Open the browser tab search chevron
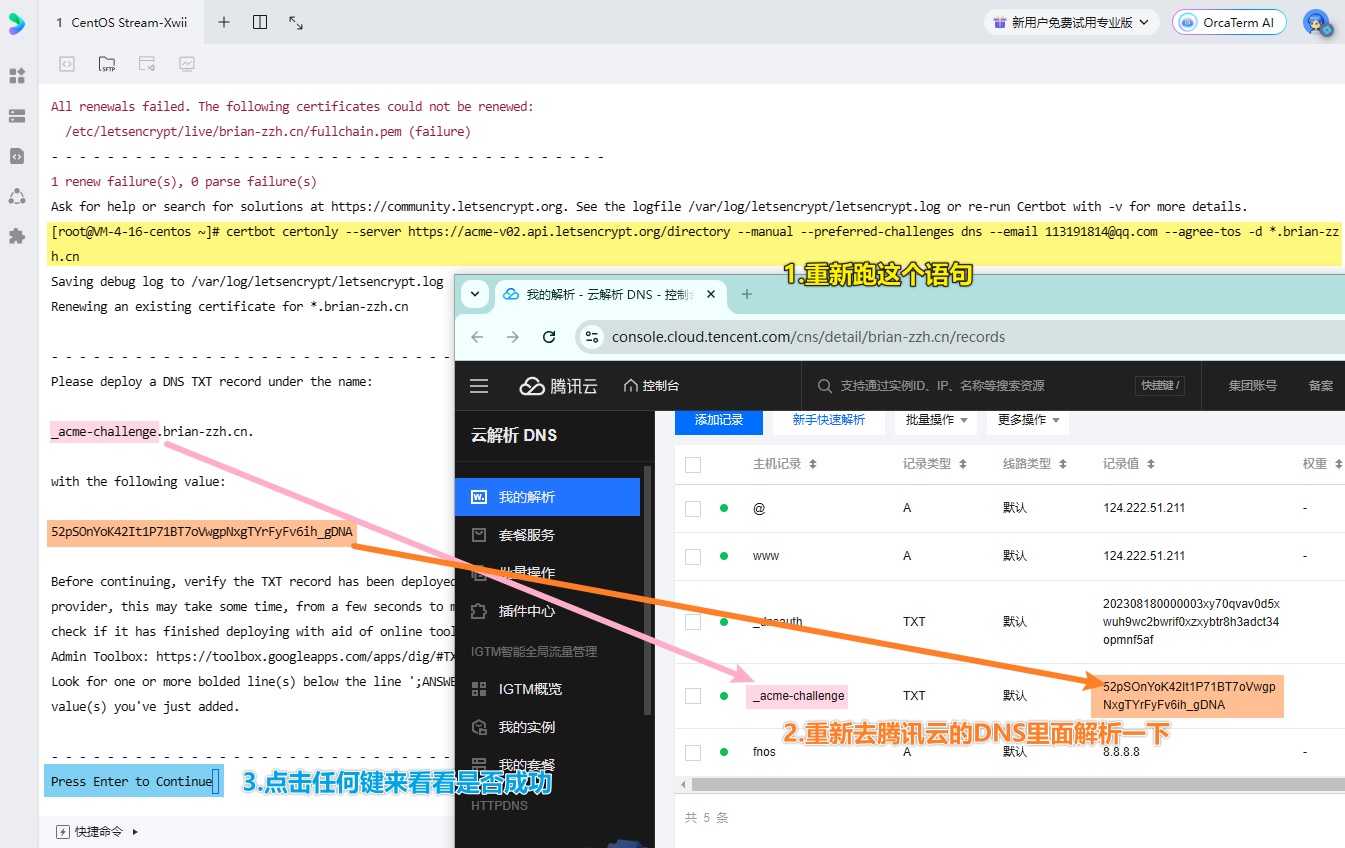This screenshot has height=848, width=1345. click(x=475, y=294)
